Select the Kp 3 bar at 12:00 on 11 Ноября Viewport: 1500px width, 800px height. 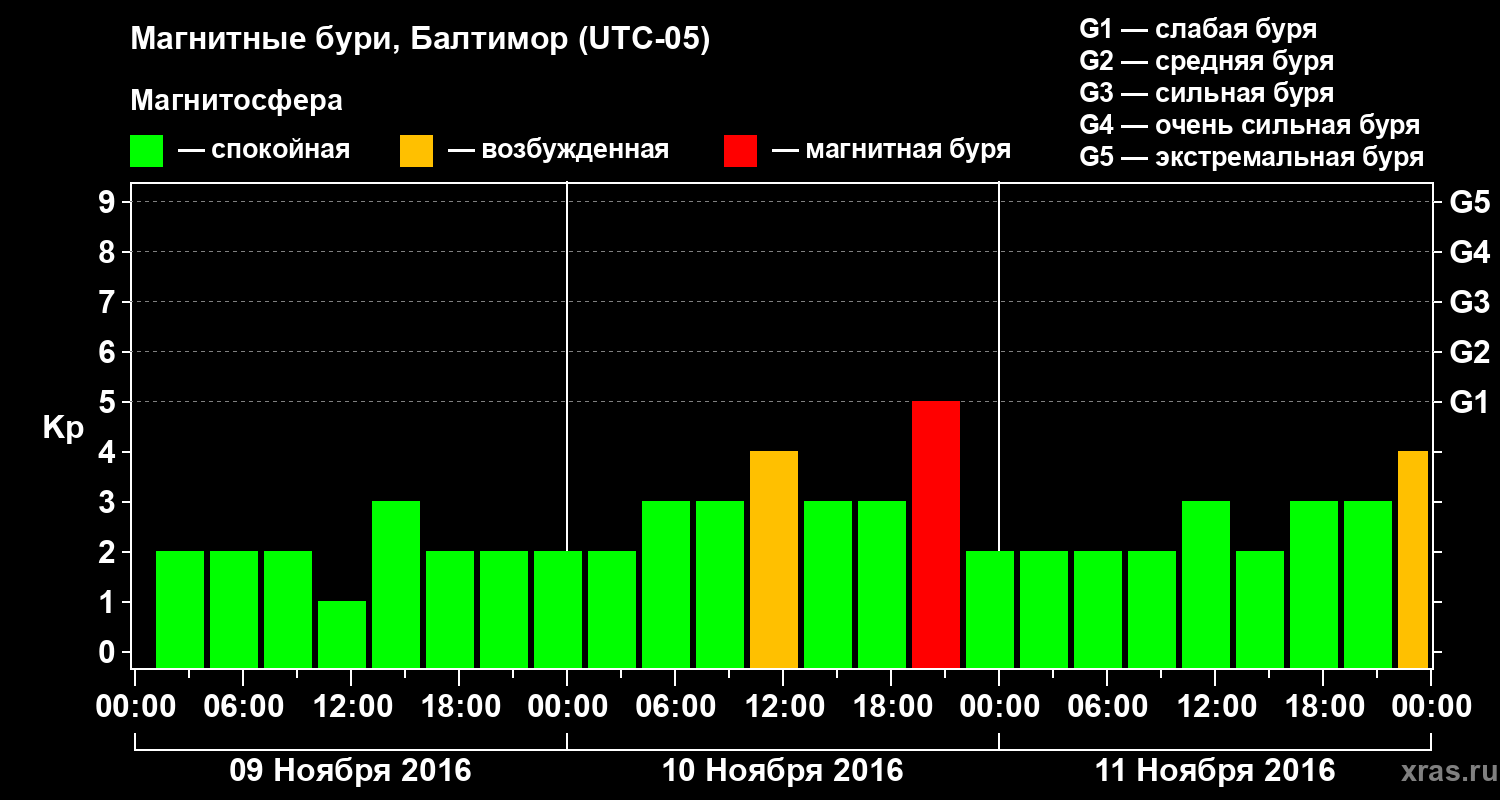[x=1206, y=585]
